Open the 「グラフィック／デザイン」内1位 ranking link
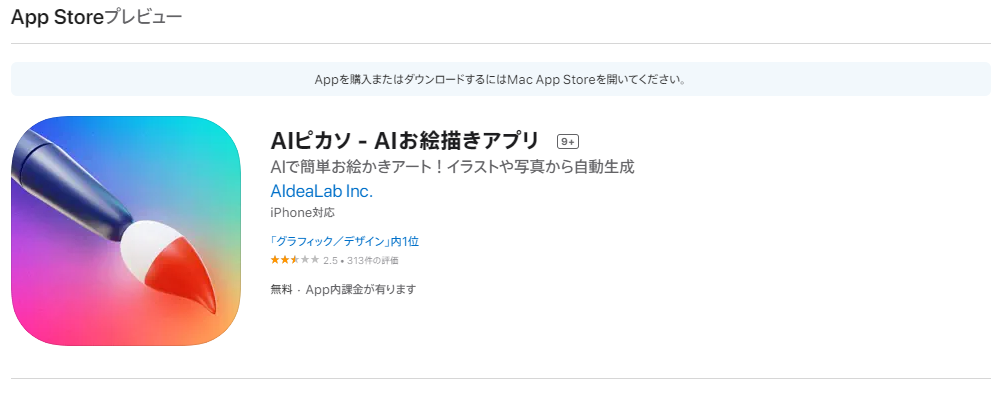This screenshot has height=393, width=1004. (344, 241)
